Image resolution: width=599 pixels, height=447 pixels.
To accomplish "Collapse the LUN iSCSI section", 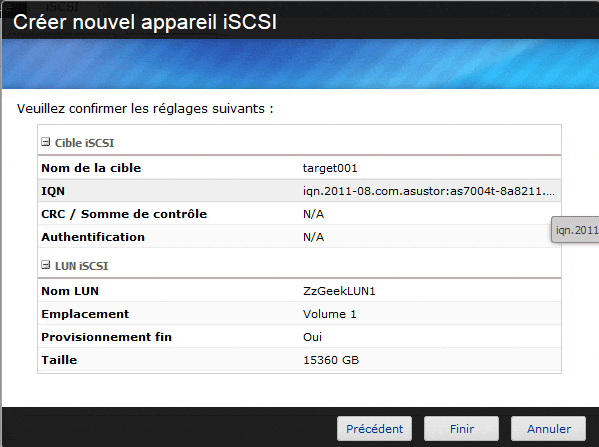I will tap(45, 265).
